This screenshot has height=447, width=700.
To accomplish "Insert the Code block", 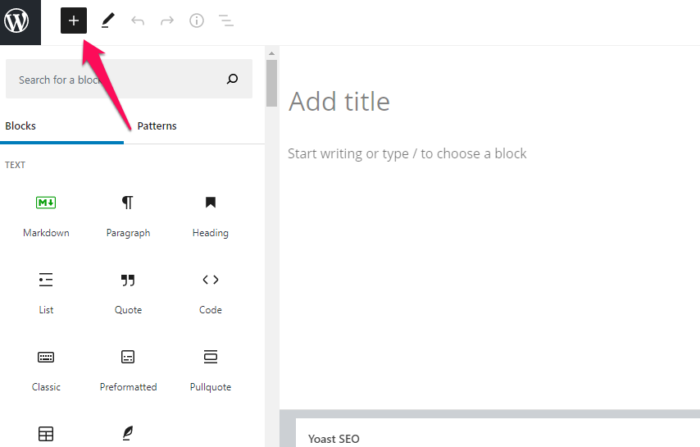I will click(210, 292).
